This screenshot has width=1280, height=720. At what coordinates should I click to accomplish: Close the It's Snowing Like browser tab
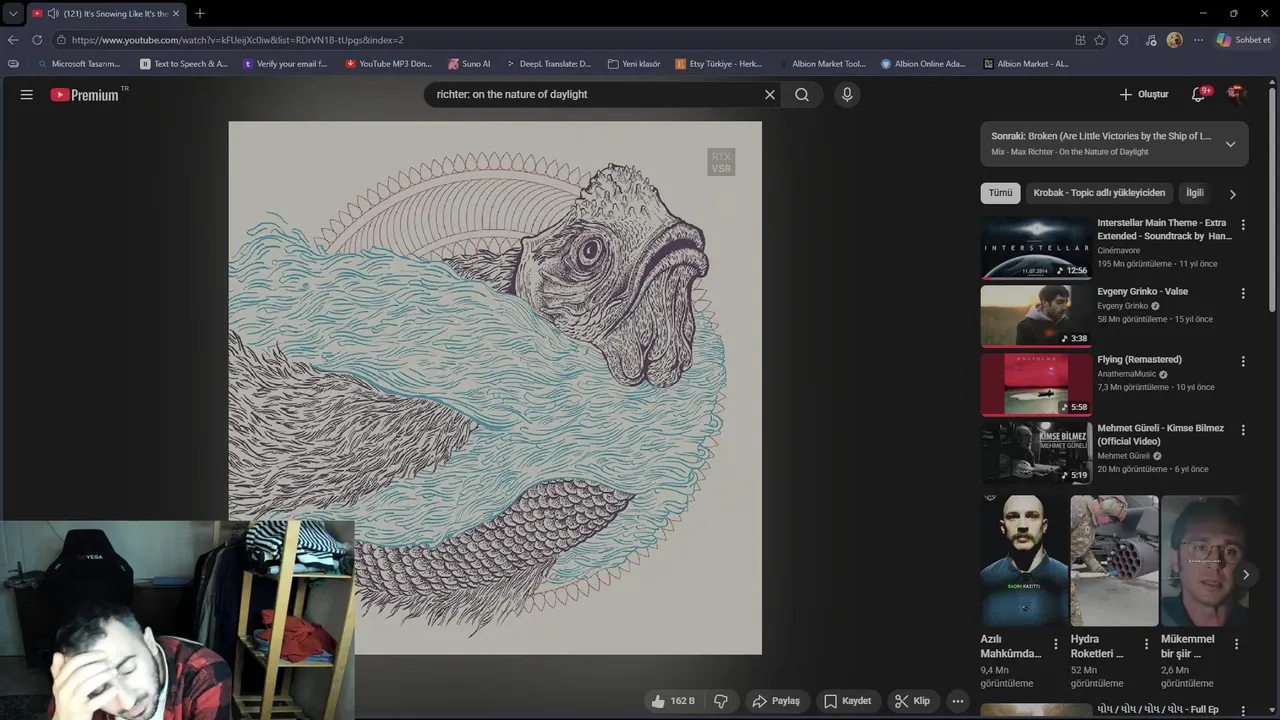176,14
